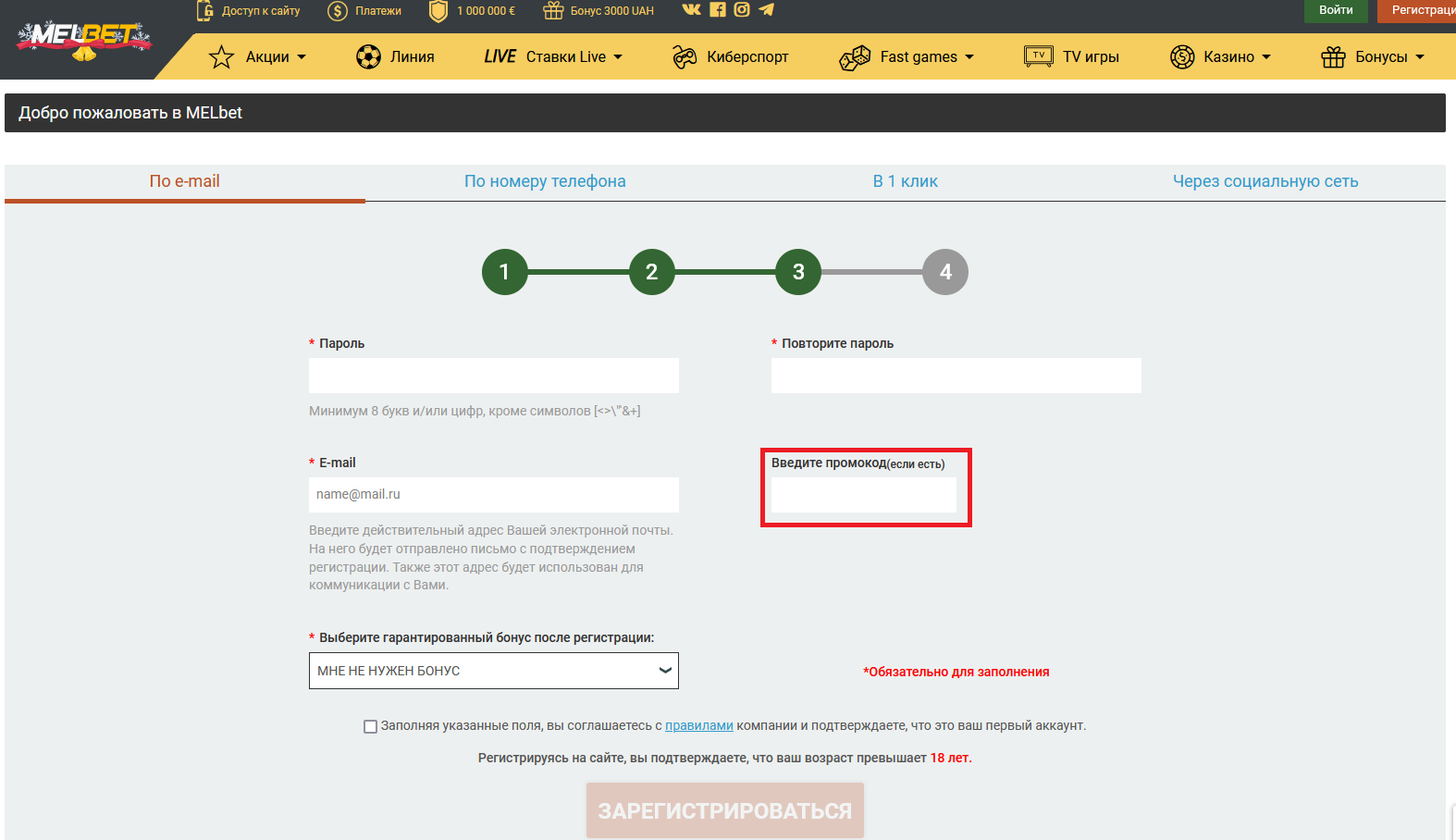Click the ЗАРЕГИСТРИРОВАТЬСЯ submit button
The width and height of the screenshot is (1456, 840).
725,810
